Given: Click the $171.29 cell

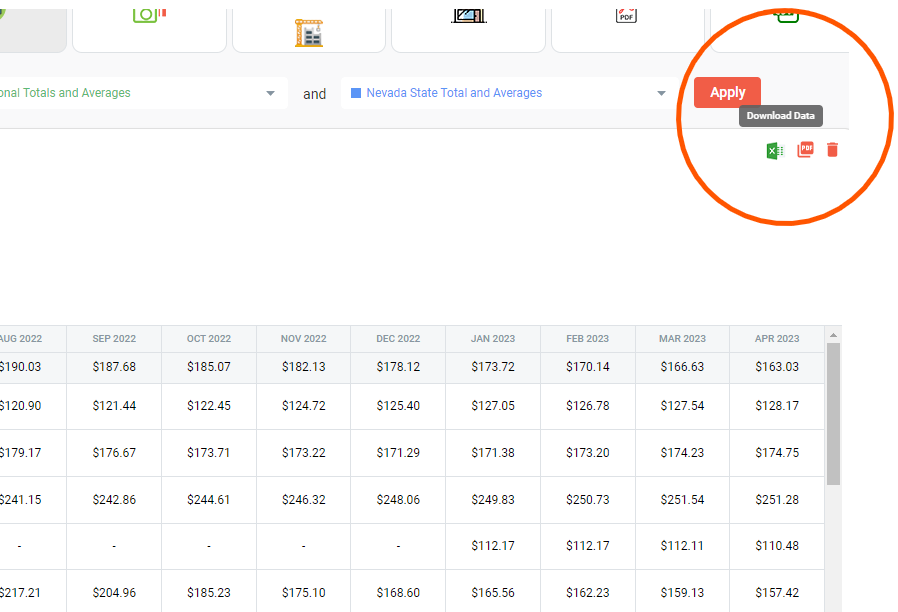Looking at the screenshot, I should click(x=398, y=453).
